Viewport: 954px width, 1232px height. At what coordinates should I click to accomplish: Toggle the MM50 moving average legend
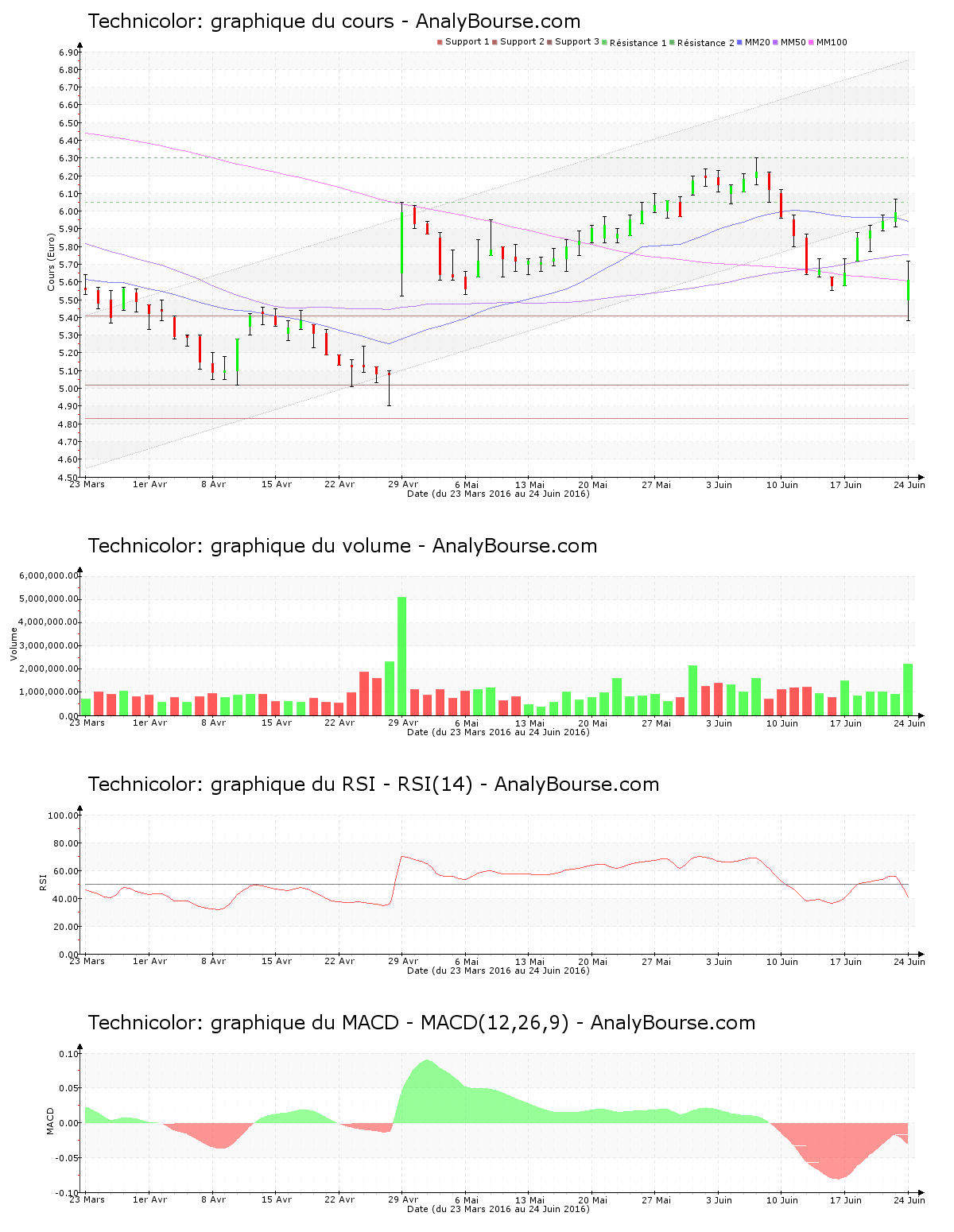pos(793,42)
